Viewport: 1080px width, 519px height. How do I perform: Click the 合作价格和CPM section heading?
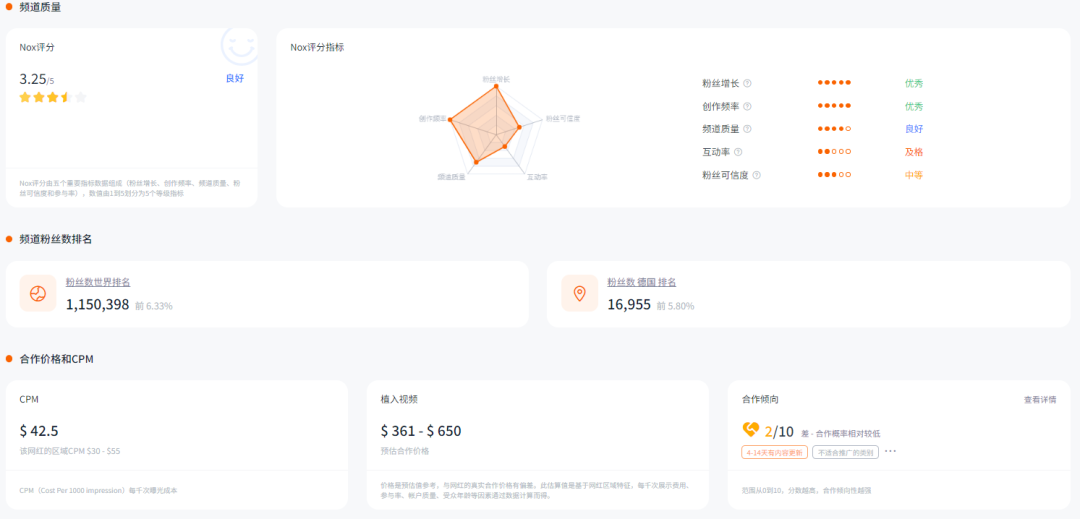coord(56,359)
